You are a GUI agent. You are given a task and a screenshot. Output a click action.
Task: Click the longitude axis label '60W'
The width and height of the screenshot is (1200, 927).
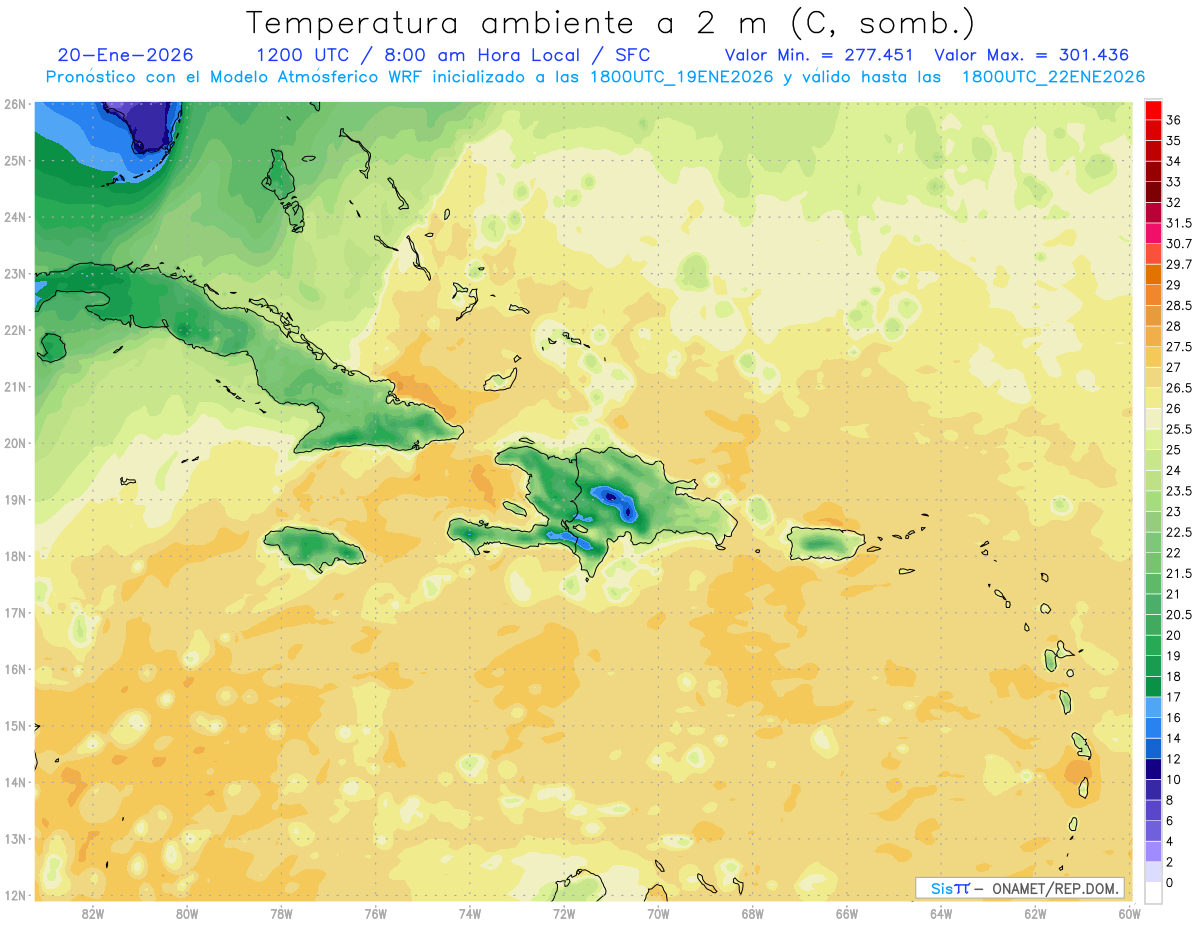1129,914
